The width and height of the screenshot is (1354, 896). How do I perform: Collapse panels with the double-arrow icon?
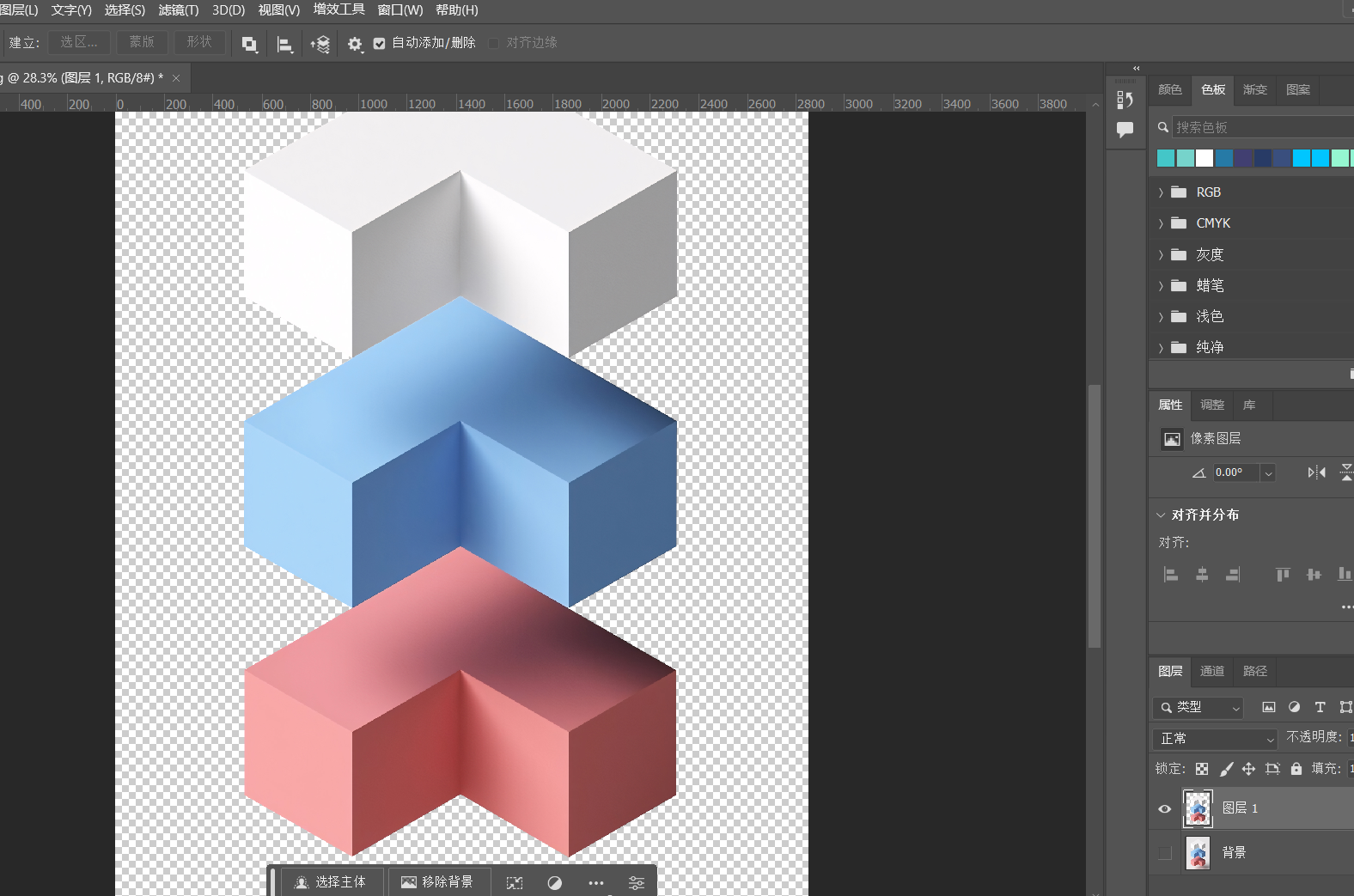(1136, 68)
